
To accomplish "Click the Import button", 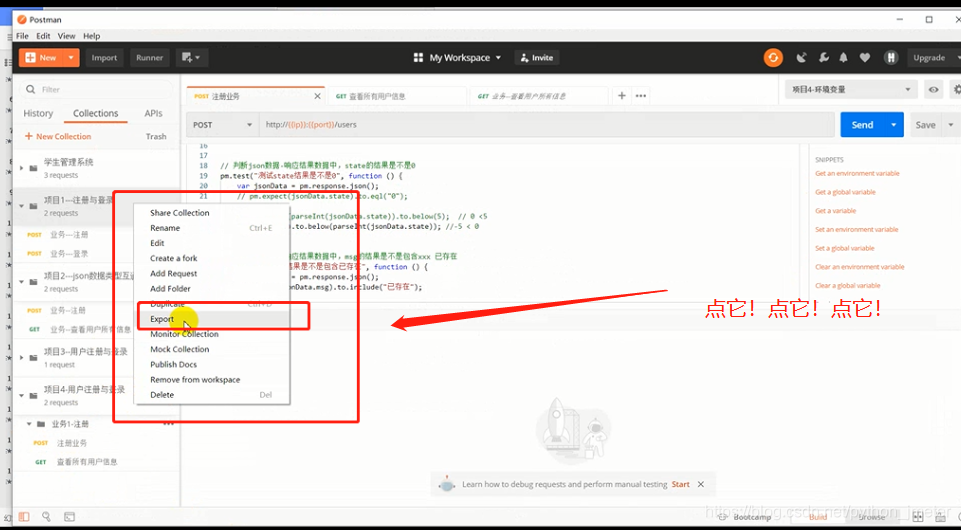I will tap(104, 58).
